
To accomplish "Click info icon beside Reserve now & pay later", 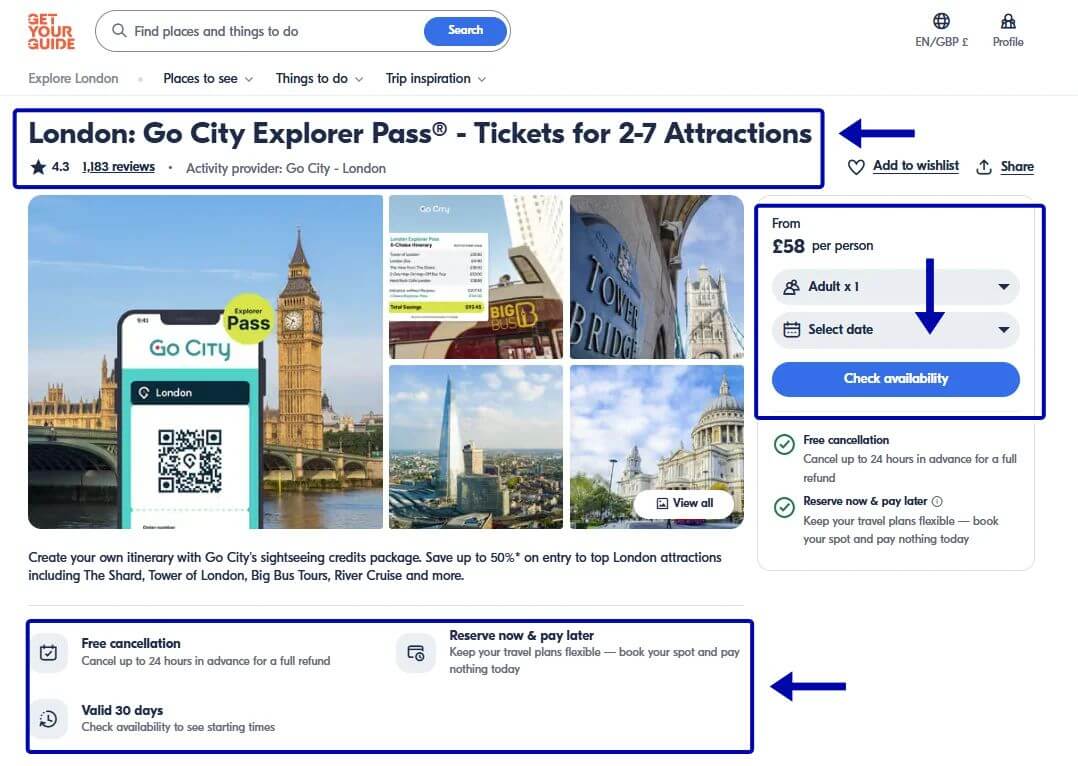I will [937, 501].
